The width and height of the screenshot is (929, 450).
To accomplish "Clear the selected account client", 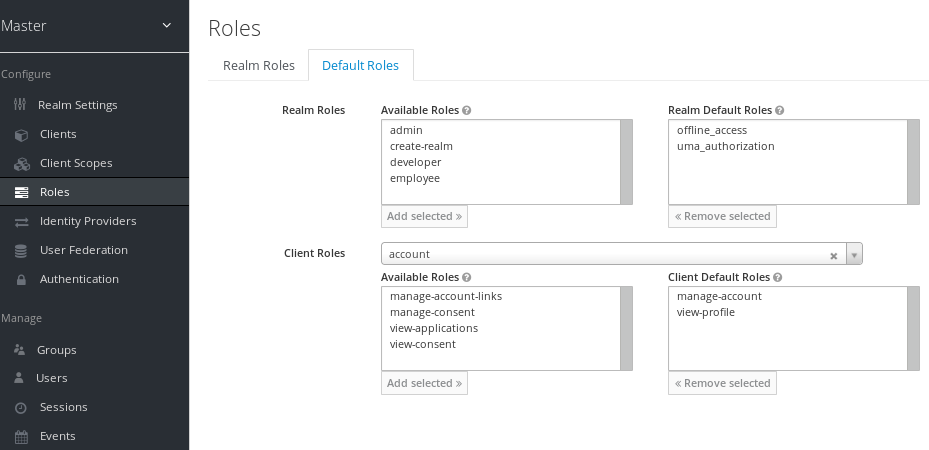I will point(834,256).
